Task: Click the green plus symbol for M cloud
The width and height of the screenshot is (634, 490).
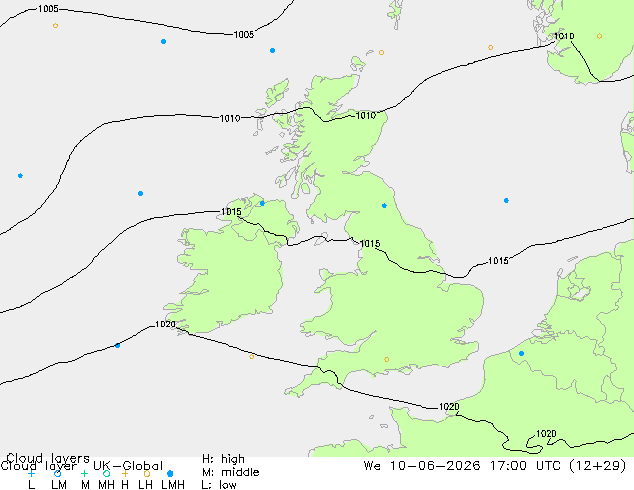Action: coord(84,473)
